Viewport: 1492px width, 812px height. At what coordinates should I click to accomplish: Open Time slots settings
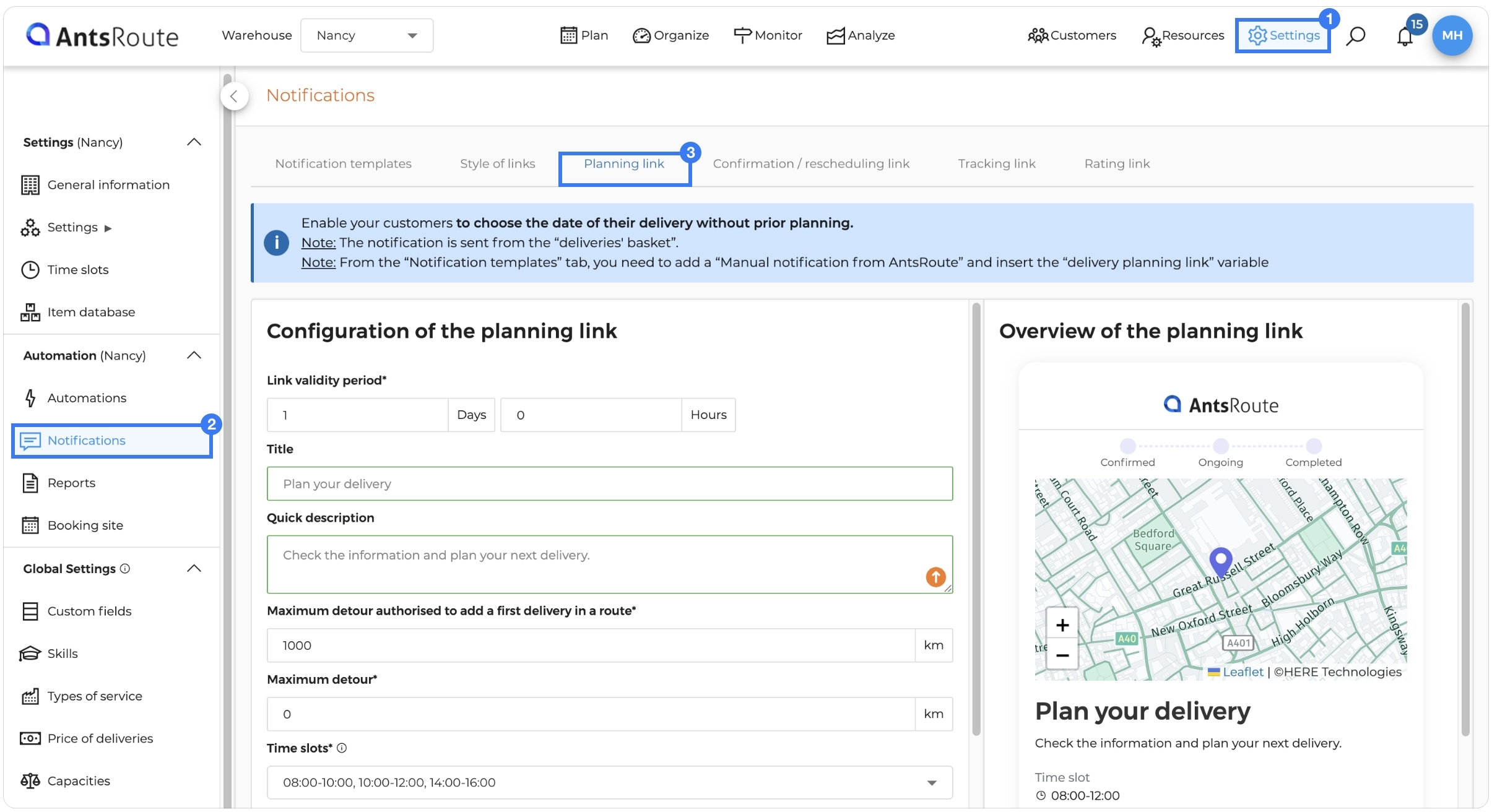pos(64,270)
